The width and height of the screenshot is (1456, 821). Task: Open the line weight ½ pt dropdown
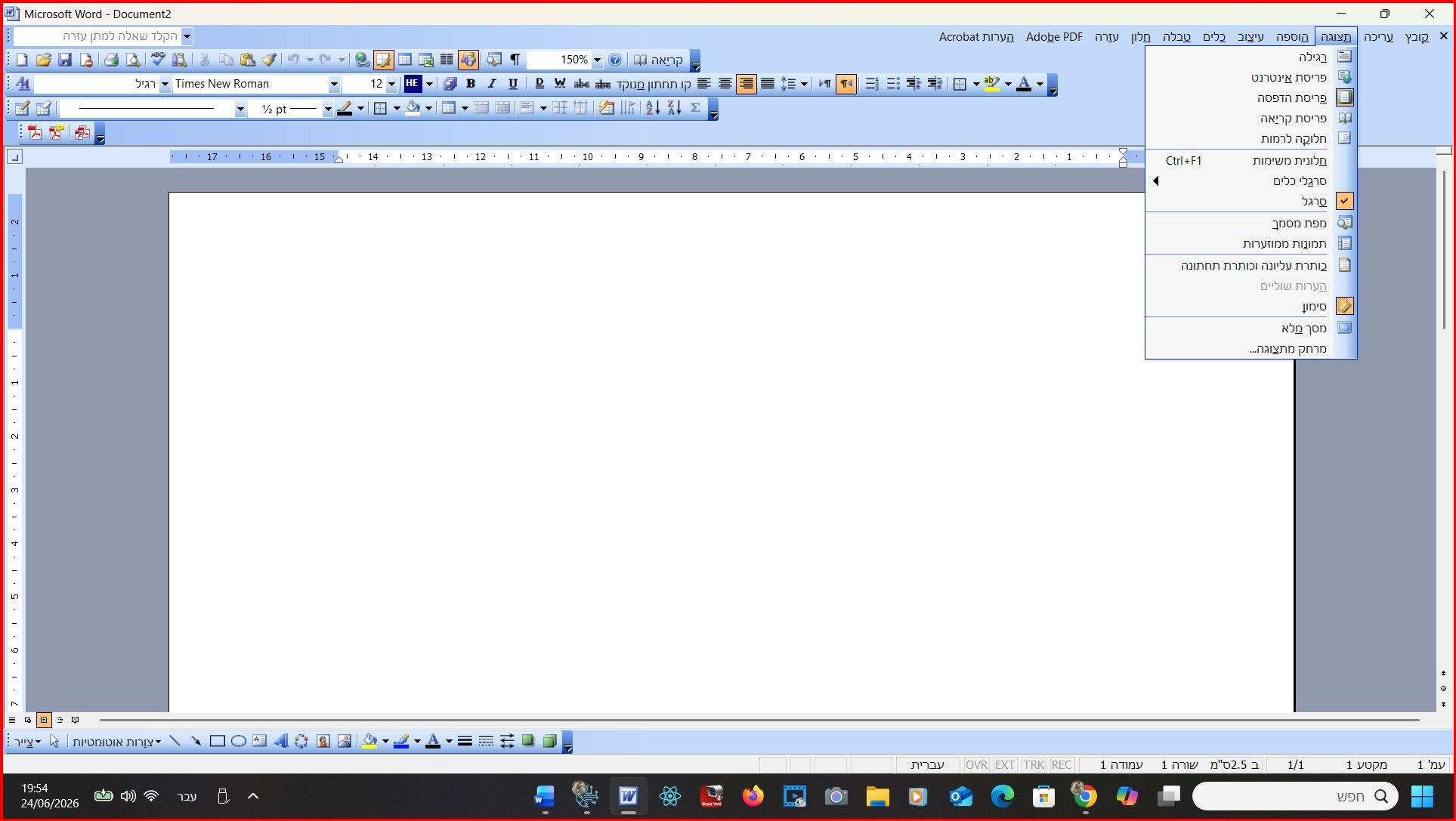pos(327,109)
